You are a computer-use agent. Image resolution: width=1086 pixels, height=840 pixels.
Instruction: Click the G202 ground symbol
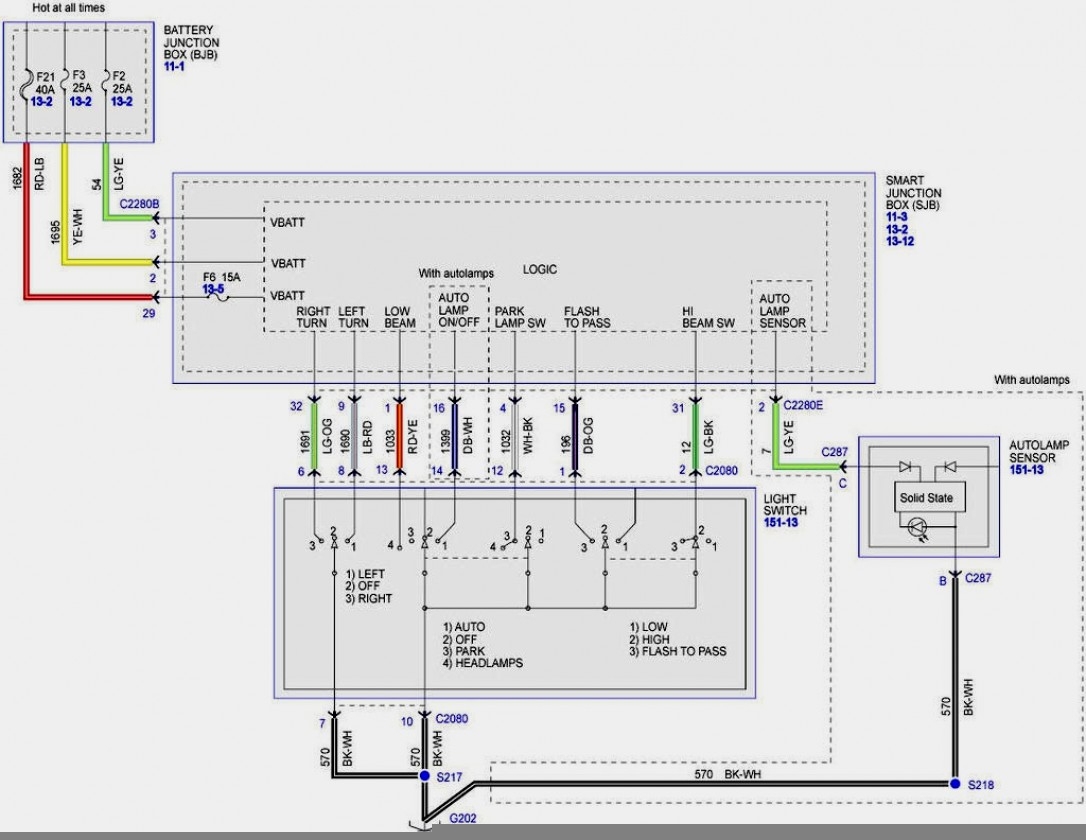[420, 824]
